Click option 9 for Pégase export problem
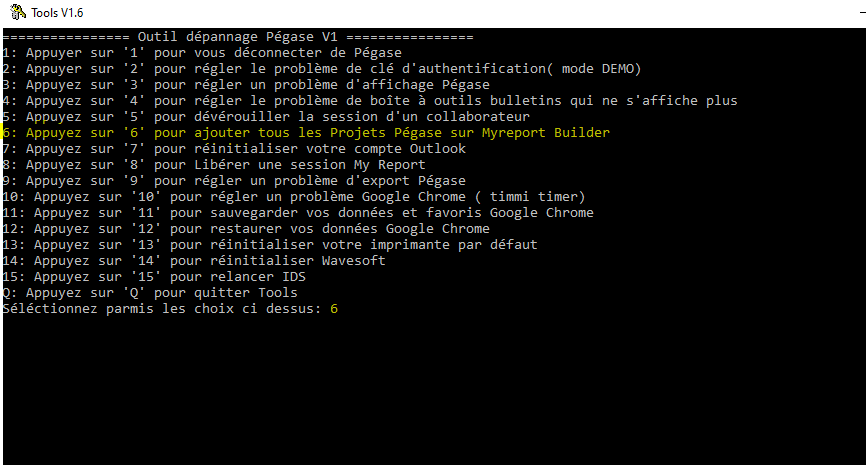The image size is (866, 465). coord(234,180)
